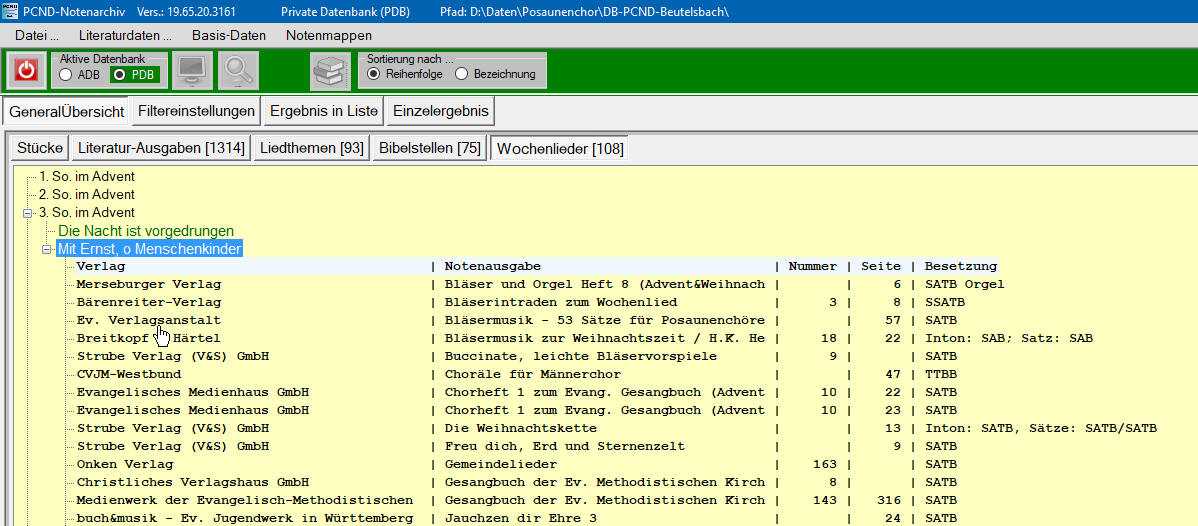The width and height of the screenshot is (1198, 526).
Task: Open the Wochenlieder [108] sub-tab
Action: (x=560, y=148)
